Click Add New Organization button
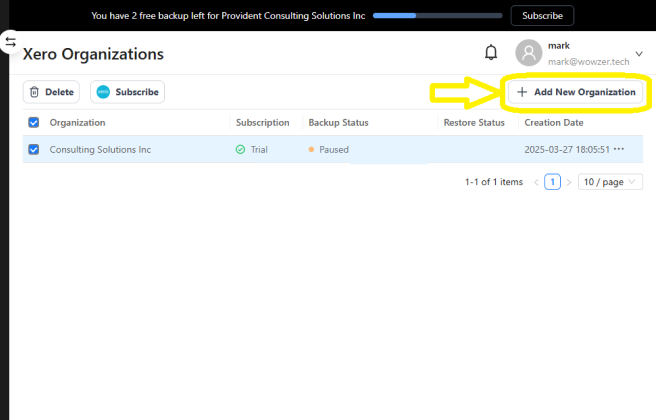 point(576,92)
